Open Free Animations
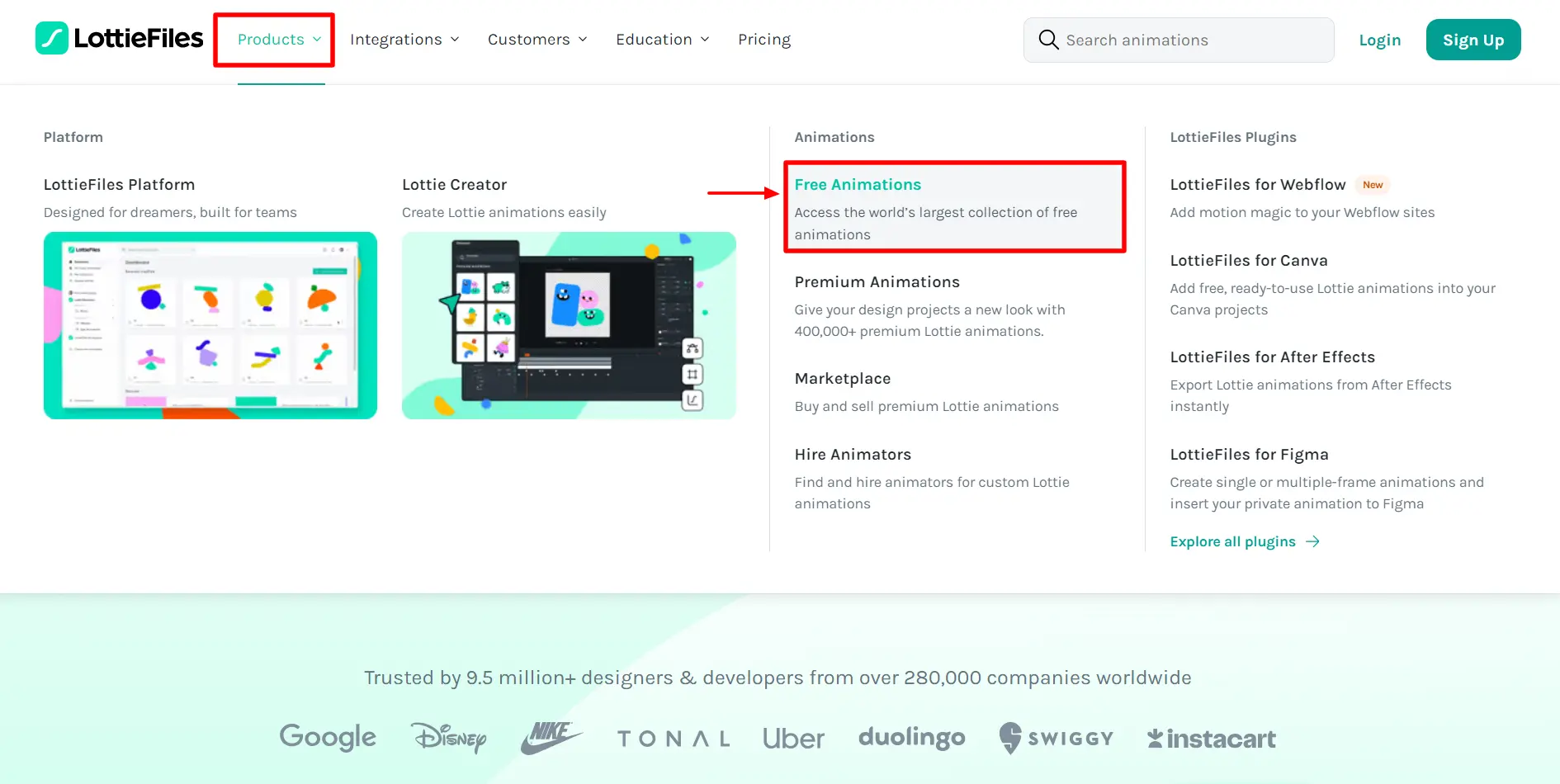 tap(858, 185)
